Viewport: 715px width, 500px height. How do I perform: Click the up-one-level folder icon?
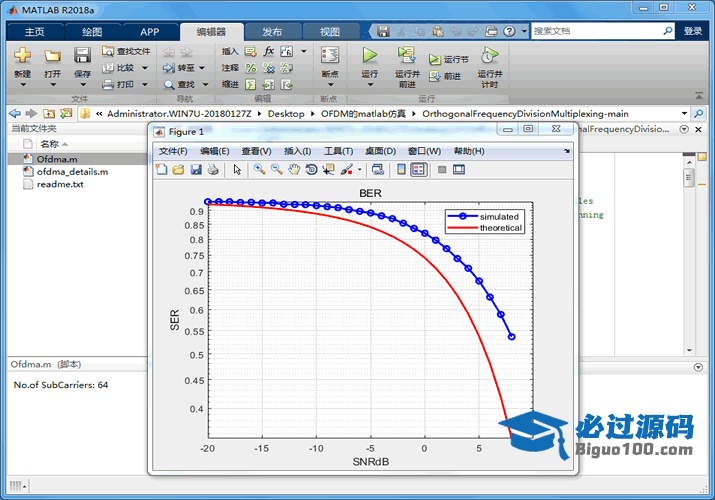tap(49, 113)
